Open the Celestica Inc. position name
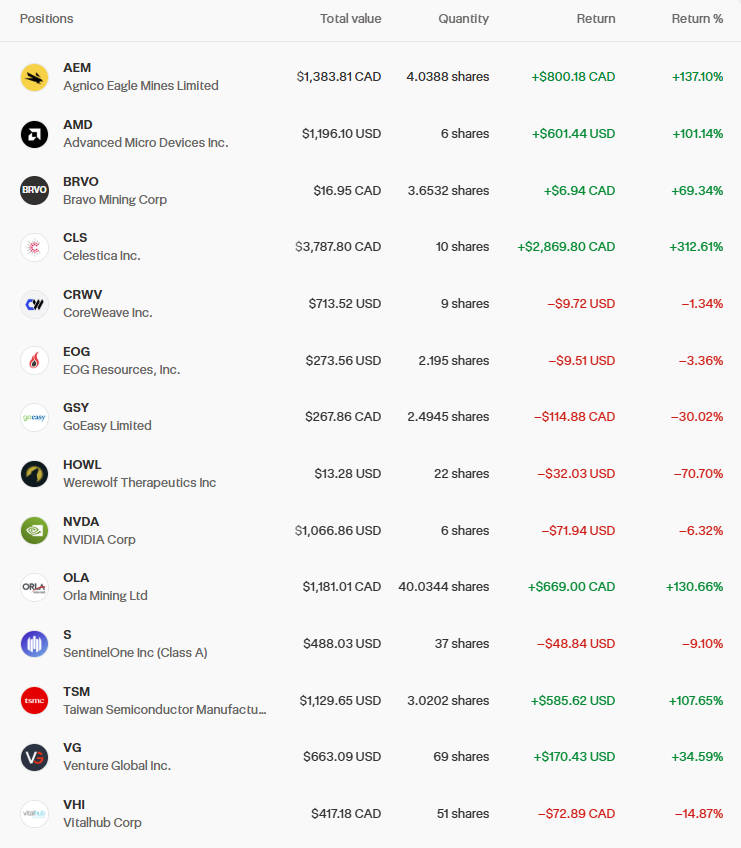The height and width of the screenshot is (848, 741). point(101,256)
